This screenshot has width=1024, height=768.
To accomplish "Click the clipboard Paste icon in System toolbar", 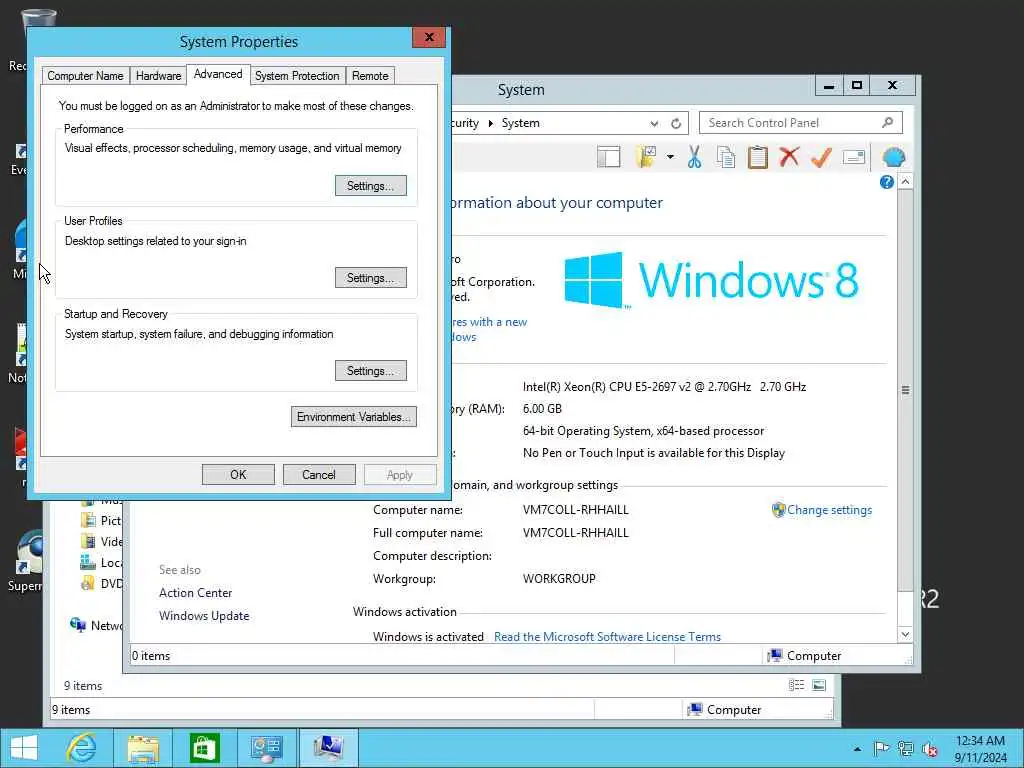I will (758, 157).
